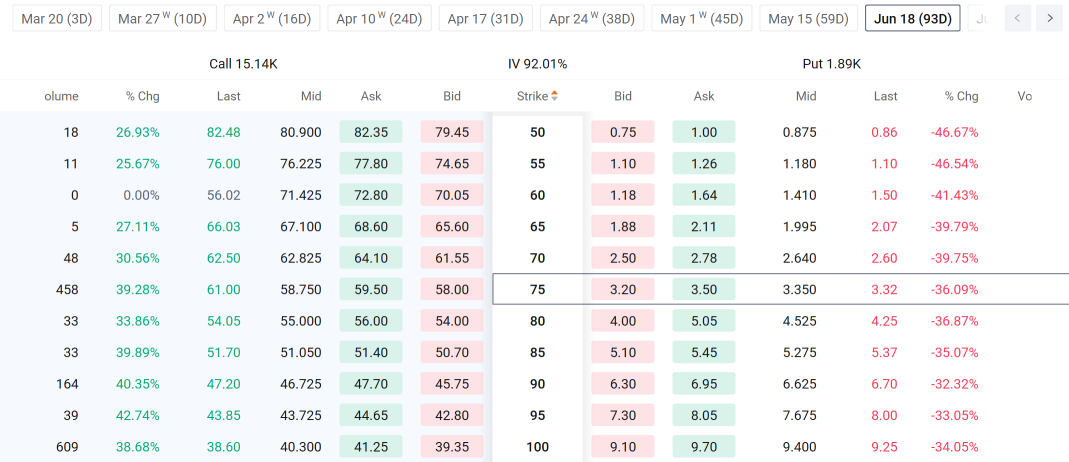Click put Bid 3.20 at strike 75
This screenshot has width=1069, height=462.
[623, 290]
